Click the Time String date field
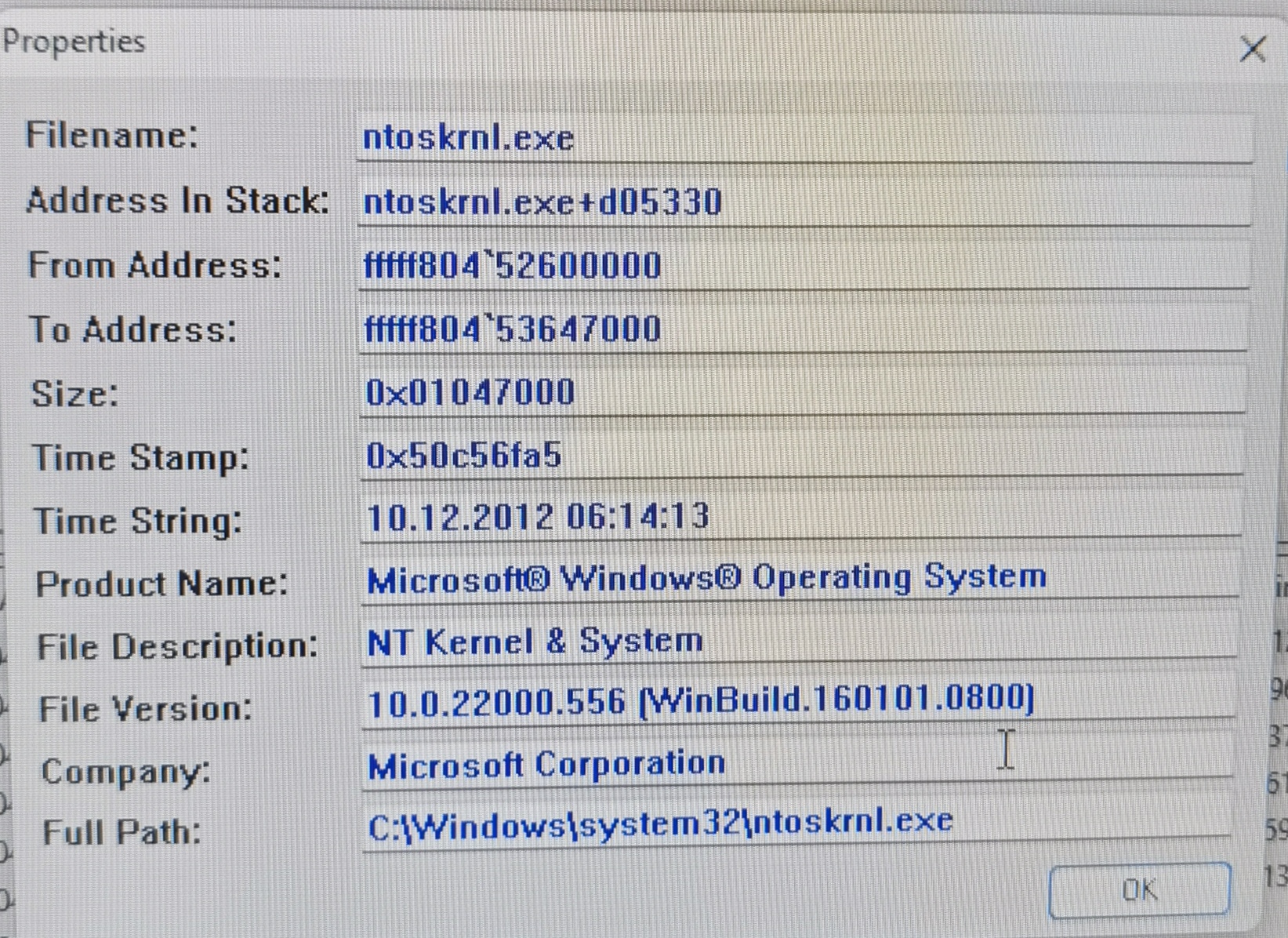 coord(801,517)
